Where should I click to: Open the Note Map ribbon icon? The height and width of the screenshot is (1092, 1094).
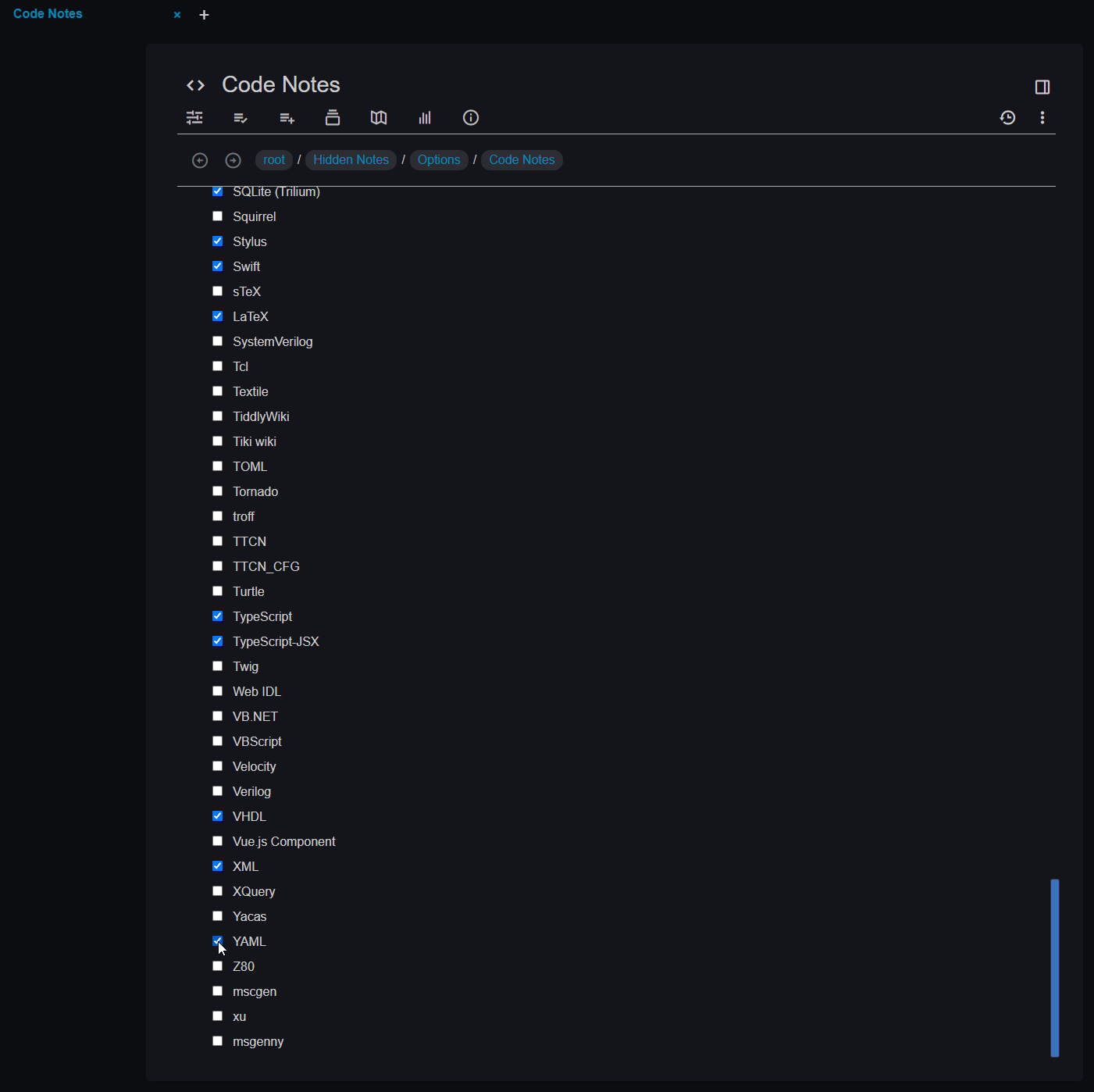379,118
